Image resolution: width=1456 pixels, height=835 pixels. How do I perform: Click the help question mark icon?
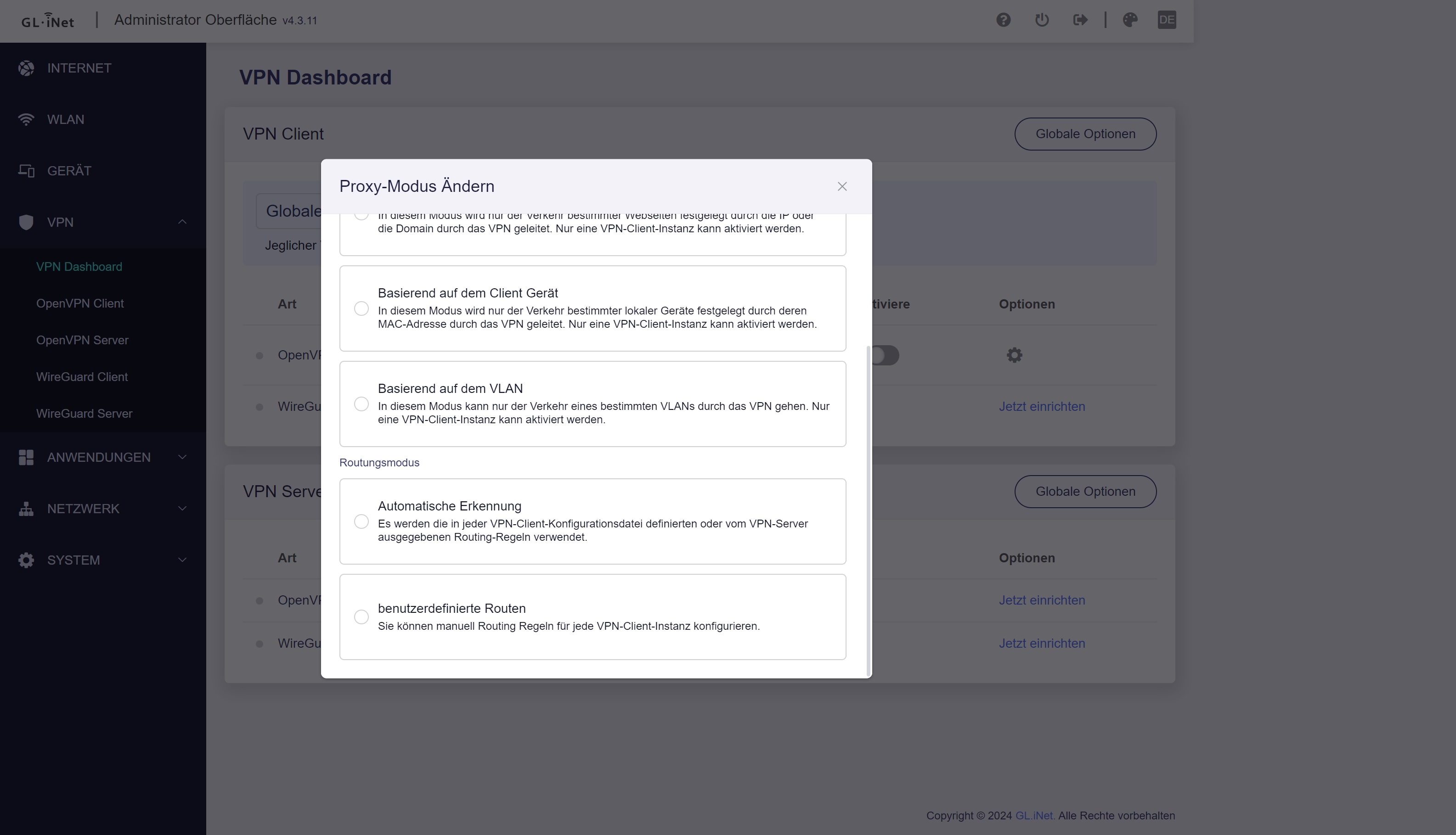click(x=1004, y=20)
